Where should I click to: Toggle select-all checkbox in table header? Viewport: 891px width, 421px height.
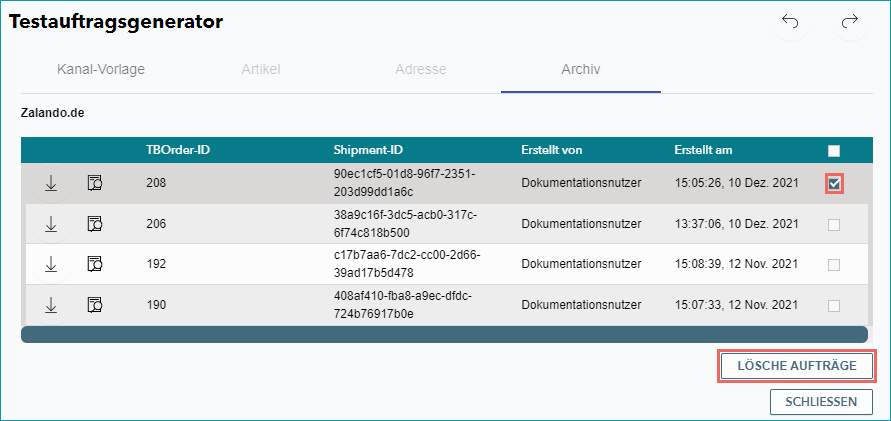tap(834, 151)
